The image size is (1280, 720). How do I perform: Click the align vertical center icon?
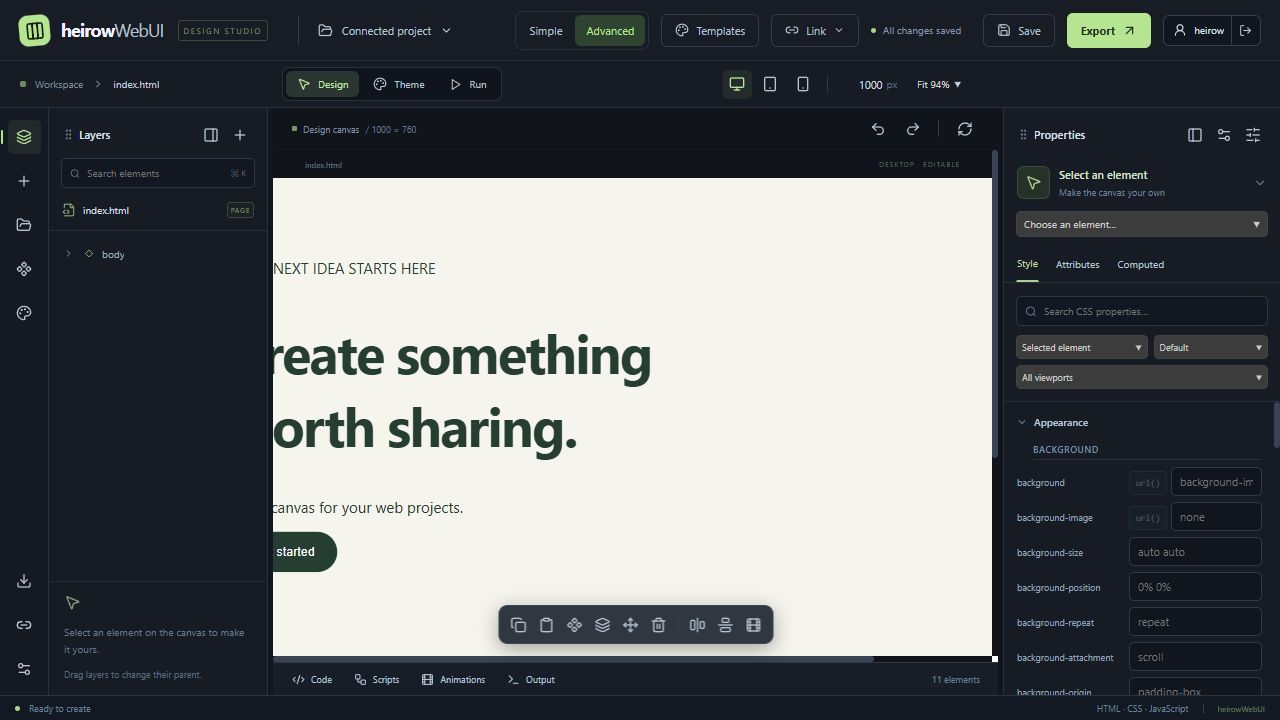[x=725, y=625]
